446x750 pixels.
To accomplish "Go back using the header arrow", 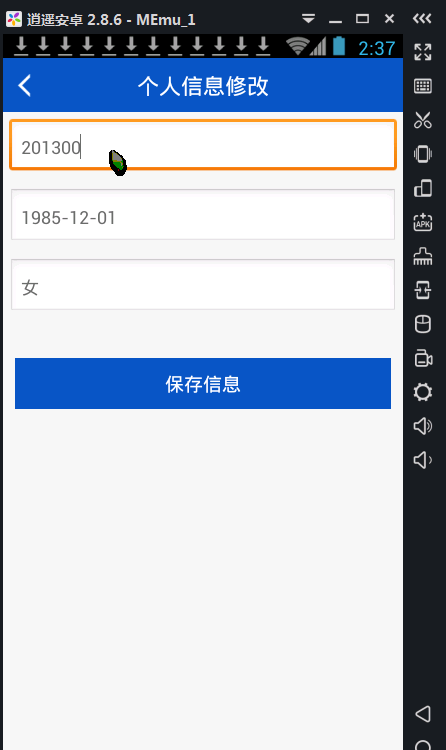I will [x=25, y=86].
